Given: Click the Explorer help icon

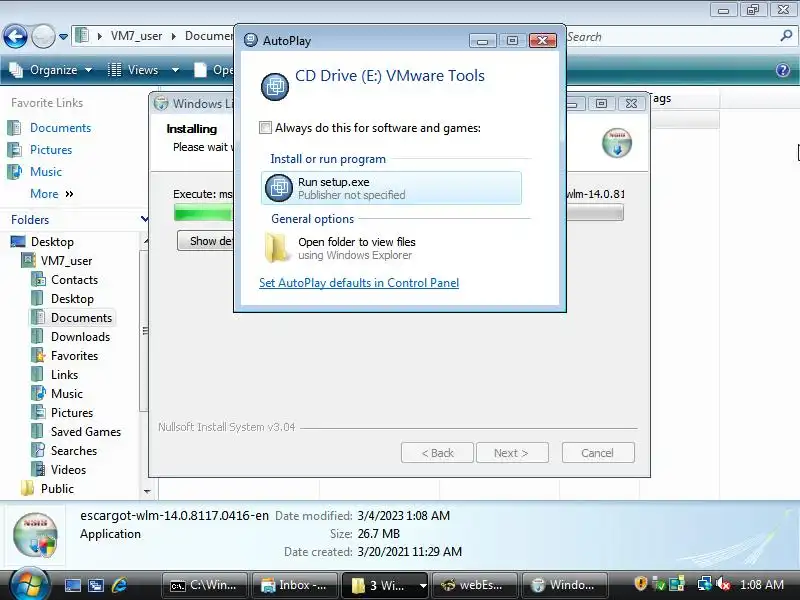Looking at the screenshot, I should coord(783,70).
